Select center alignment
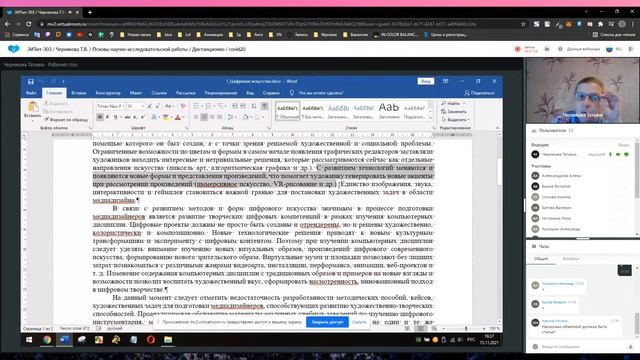The image size is (640, 360). click(x=204, y=117)
